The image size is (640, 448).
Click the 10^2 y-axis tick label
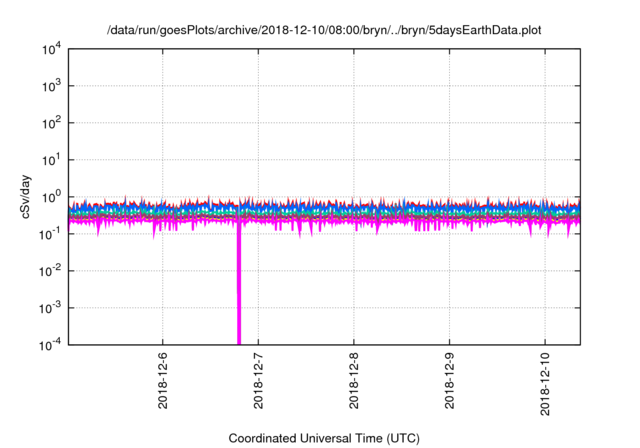click(51, 124)
